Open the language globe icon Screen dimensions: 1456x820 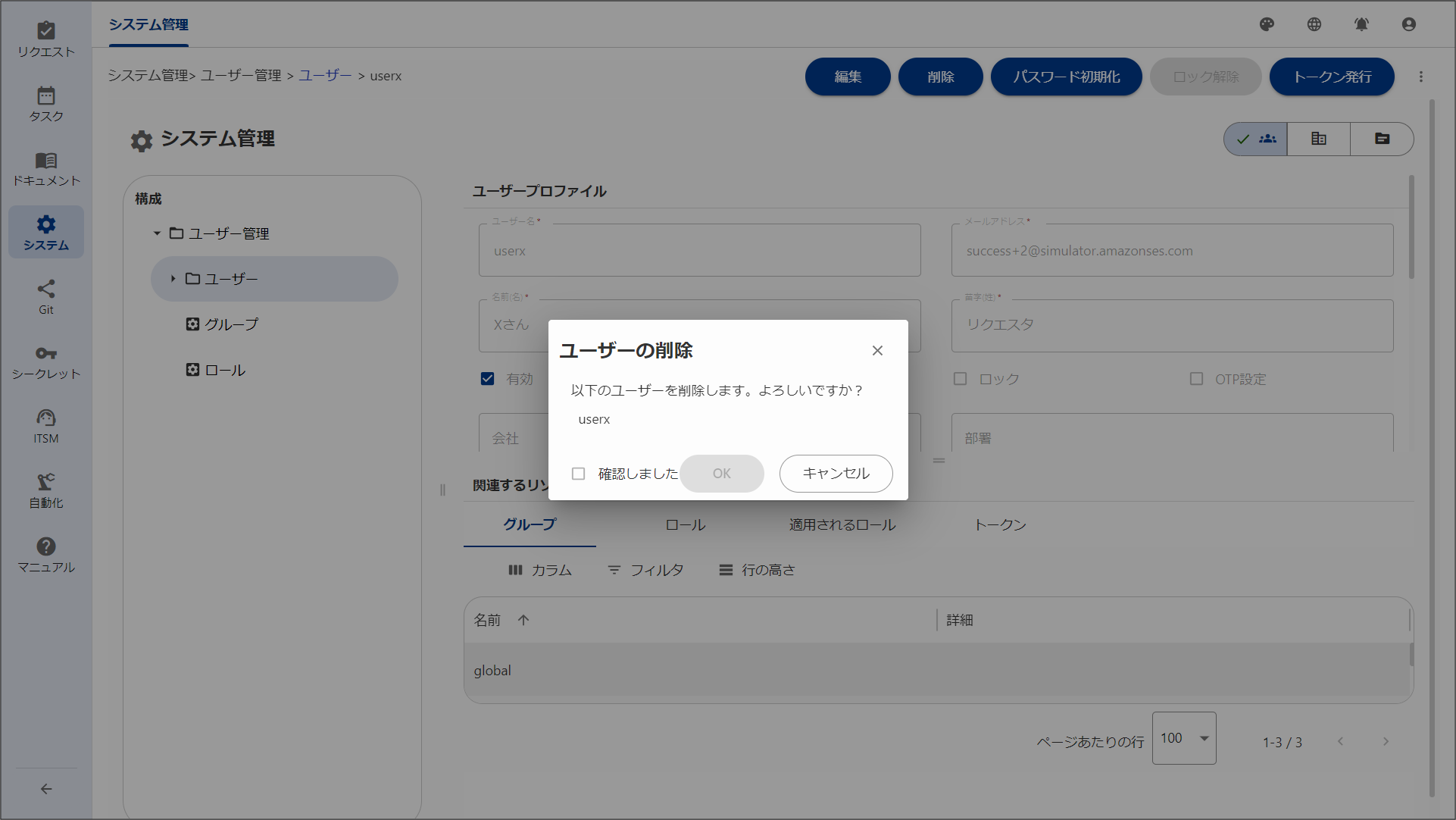pyautogui.click(x=1314, y=24)
